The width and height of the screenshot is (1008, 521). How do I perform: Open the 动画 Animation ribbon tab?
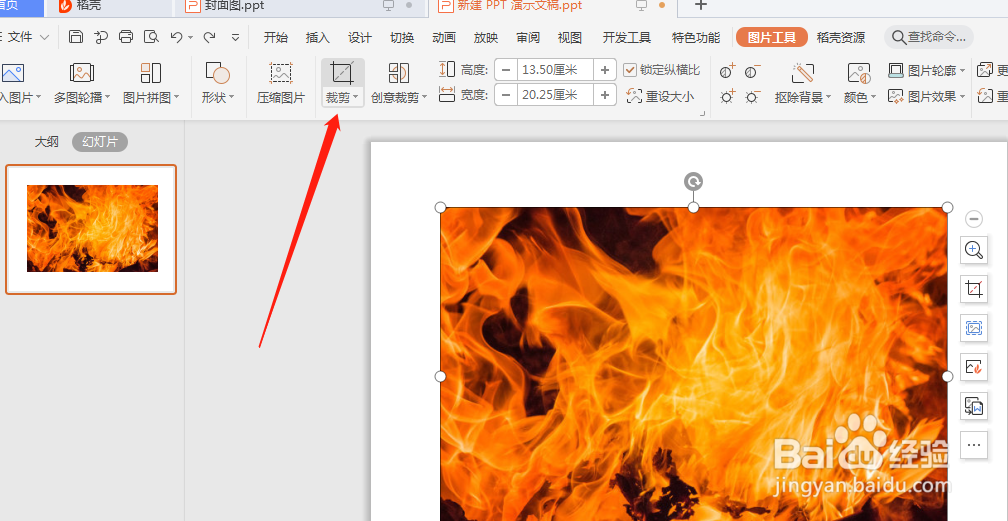[x=444, y=37]
